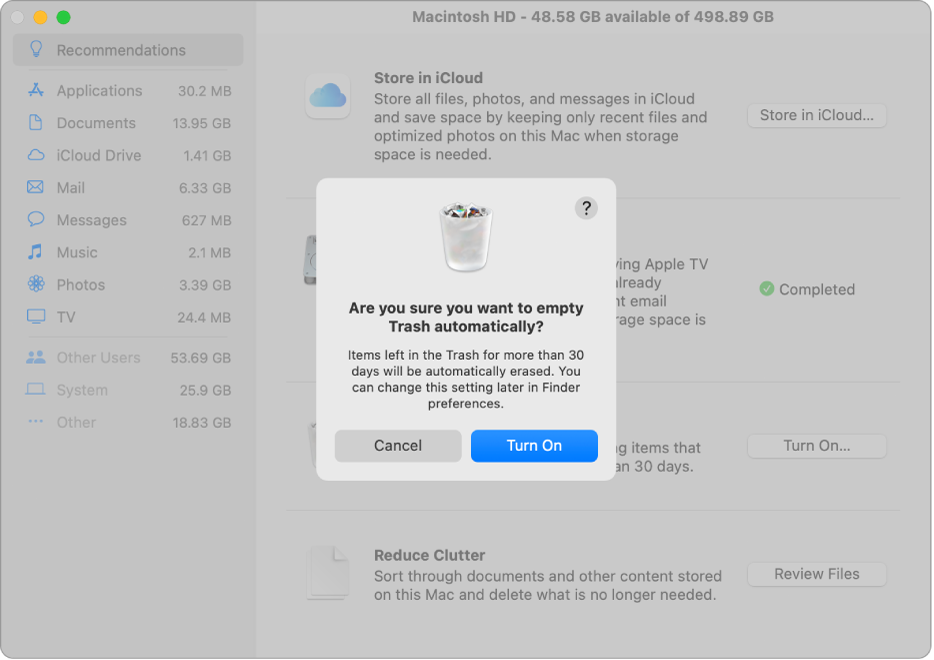The width and height of the screenshot is (934, 660).
Task: Click the dialog's 'Are you sure' heading
Action: [466, 317]
